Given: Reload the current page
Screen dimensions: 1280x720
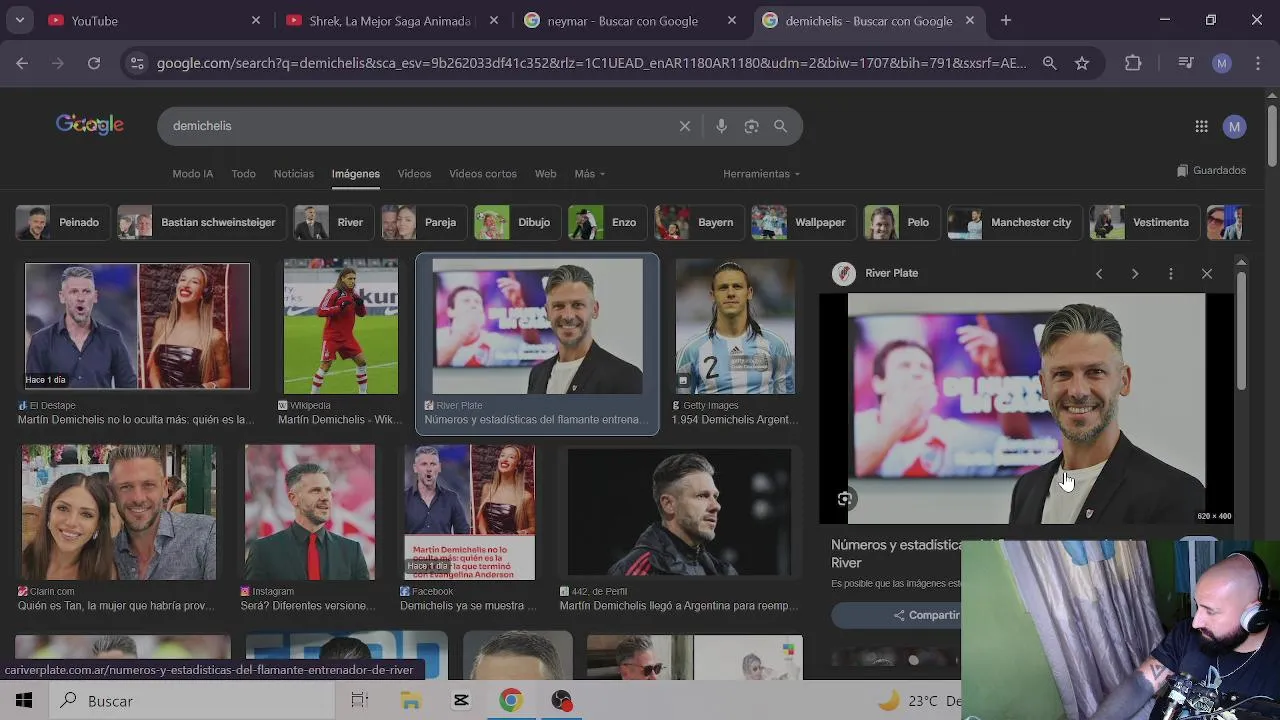Looking at the screenshot, I should coord(94,63).
